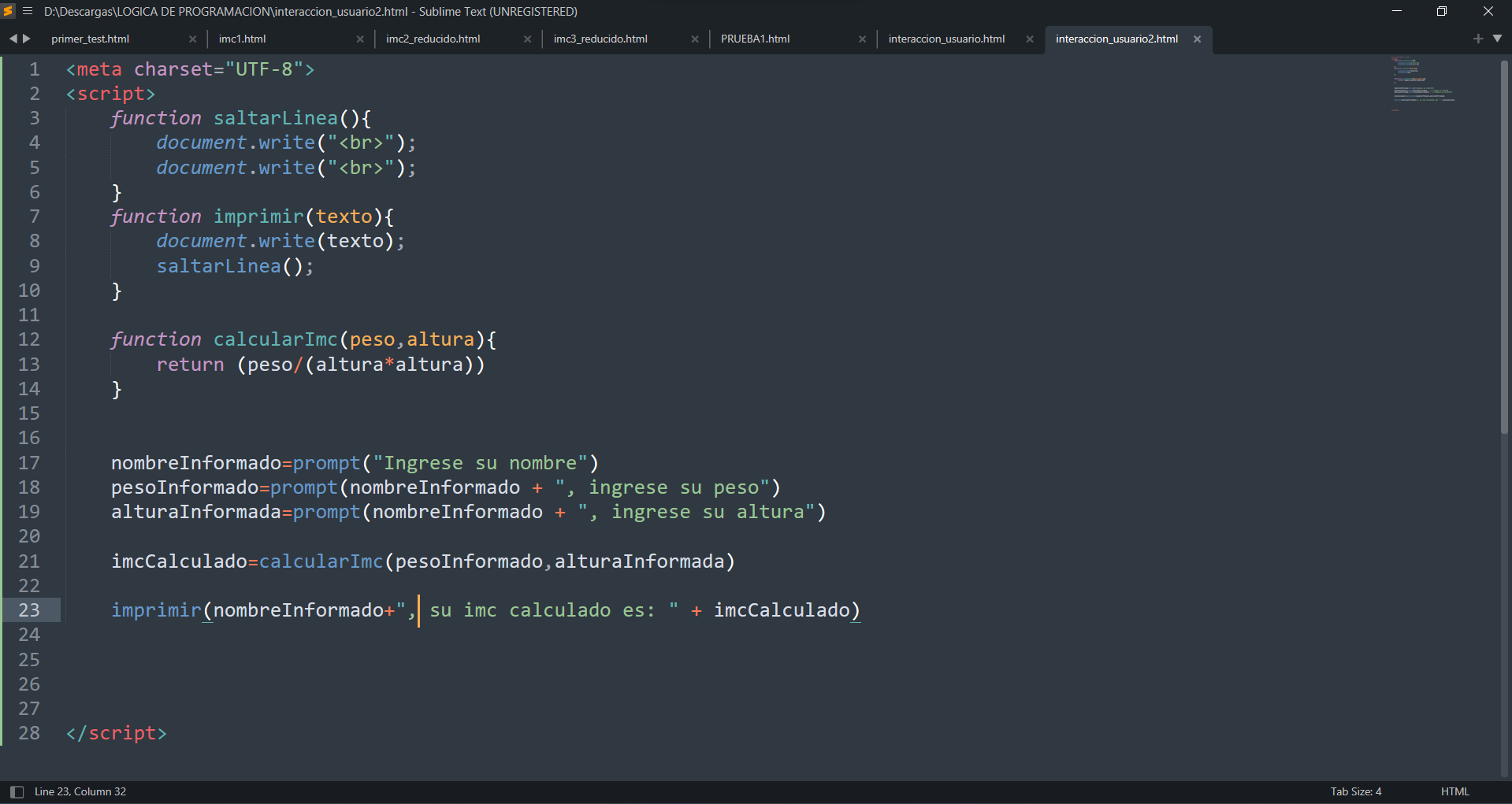This screenshot has width=1512, height=804.
Task: Click line number 17 in gutter
Action: click(x=29, y=463)
